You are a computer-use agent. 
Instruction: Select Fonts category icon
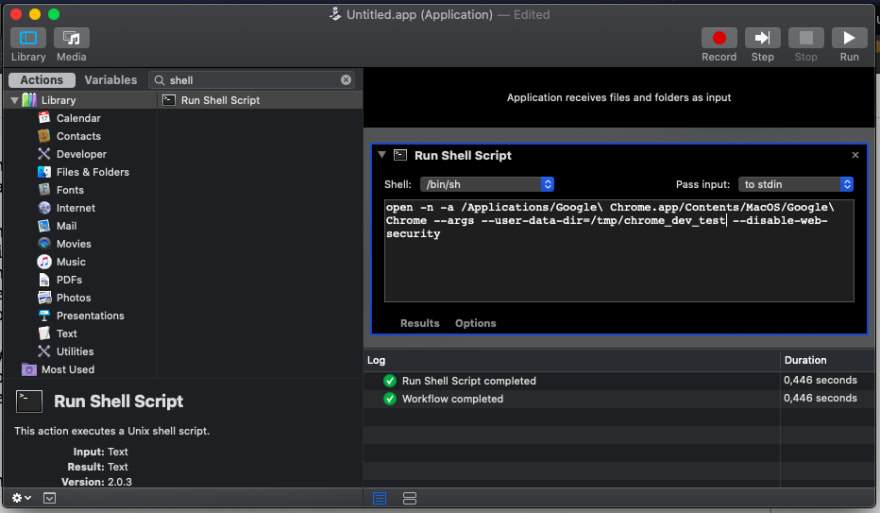coord(44,190)
